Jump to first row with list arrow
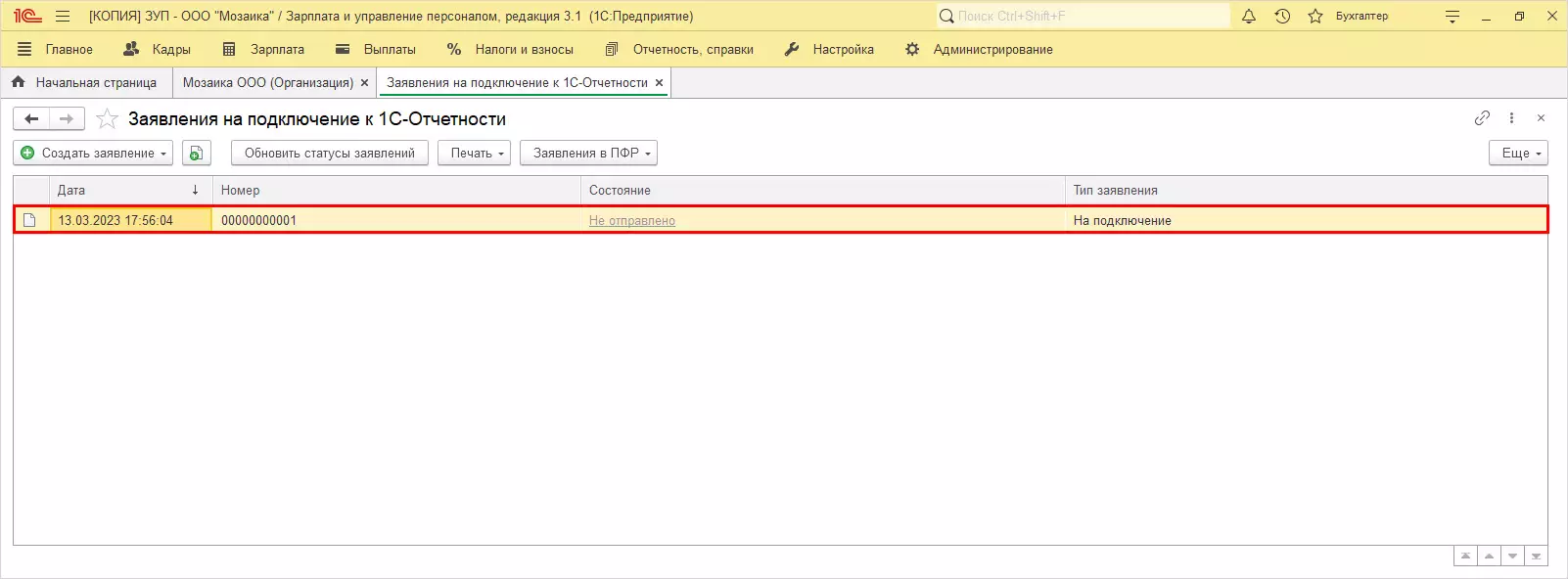Screen dimensions: 1568x579 pyautogui.click(x=1465, y=556)
